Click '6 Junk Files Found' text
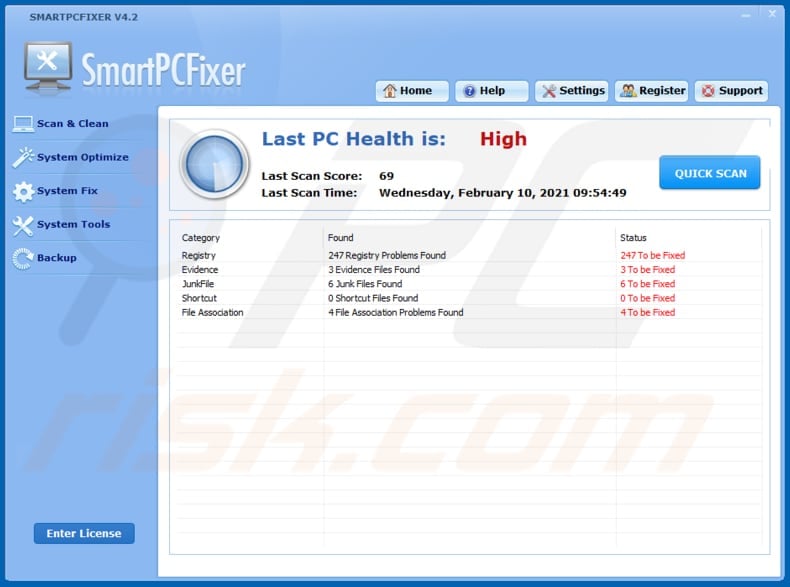 pos(365,284)
